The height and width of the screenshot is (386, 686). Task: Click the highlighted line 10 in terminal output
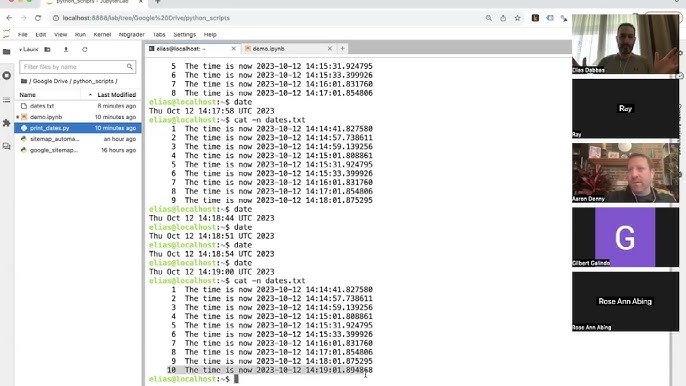270,370
